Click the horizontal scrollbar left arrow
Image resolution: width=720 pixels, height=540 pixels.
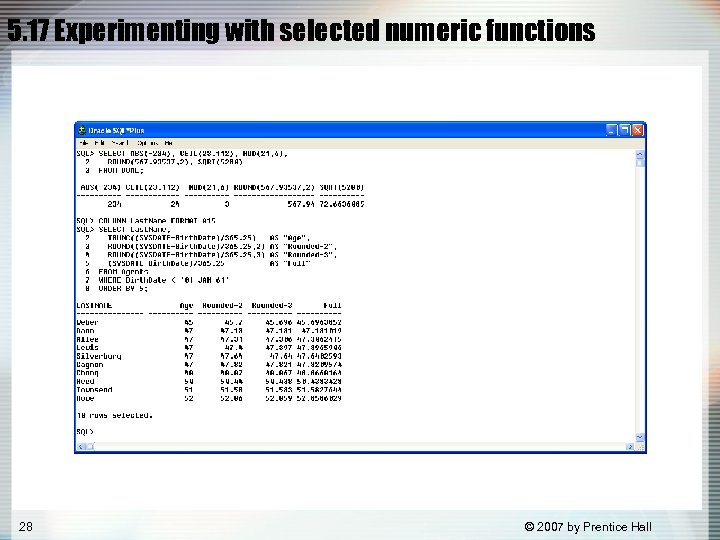(x=81, y=446)
